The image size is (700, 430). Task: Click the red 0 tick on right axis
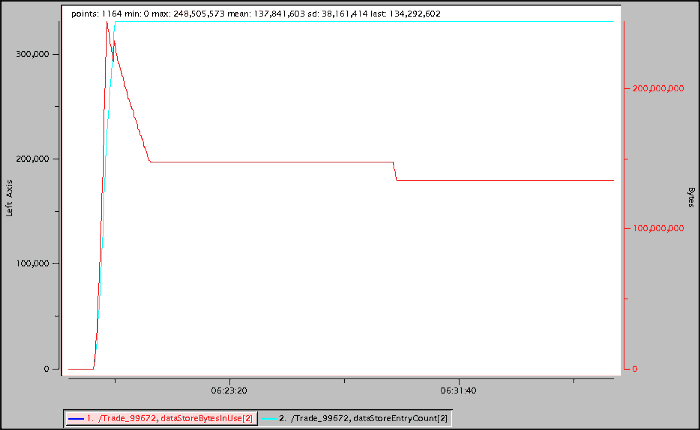tap(634, 369)
